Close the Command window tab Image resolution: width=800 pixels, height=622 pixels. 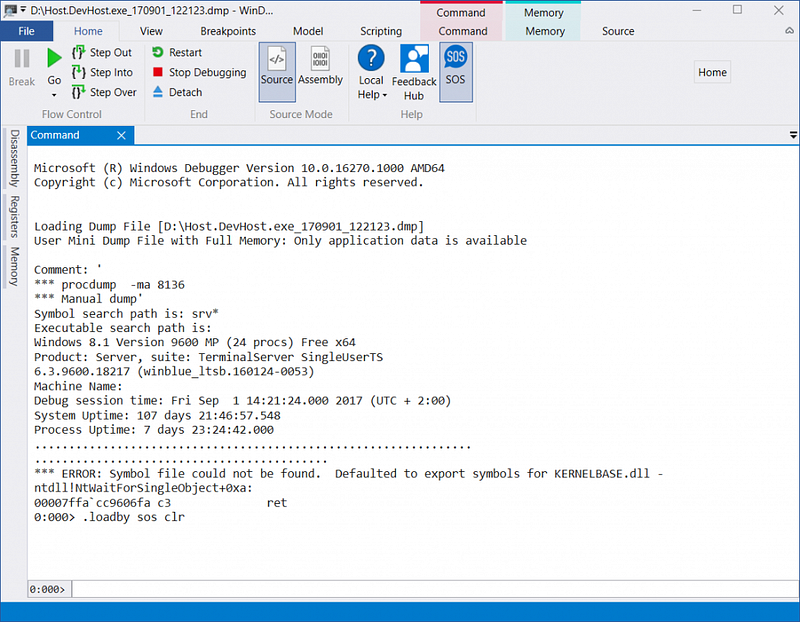(121, 135)
